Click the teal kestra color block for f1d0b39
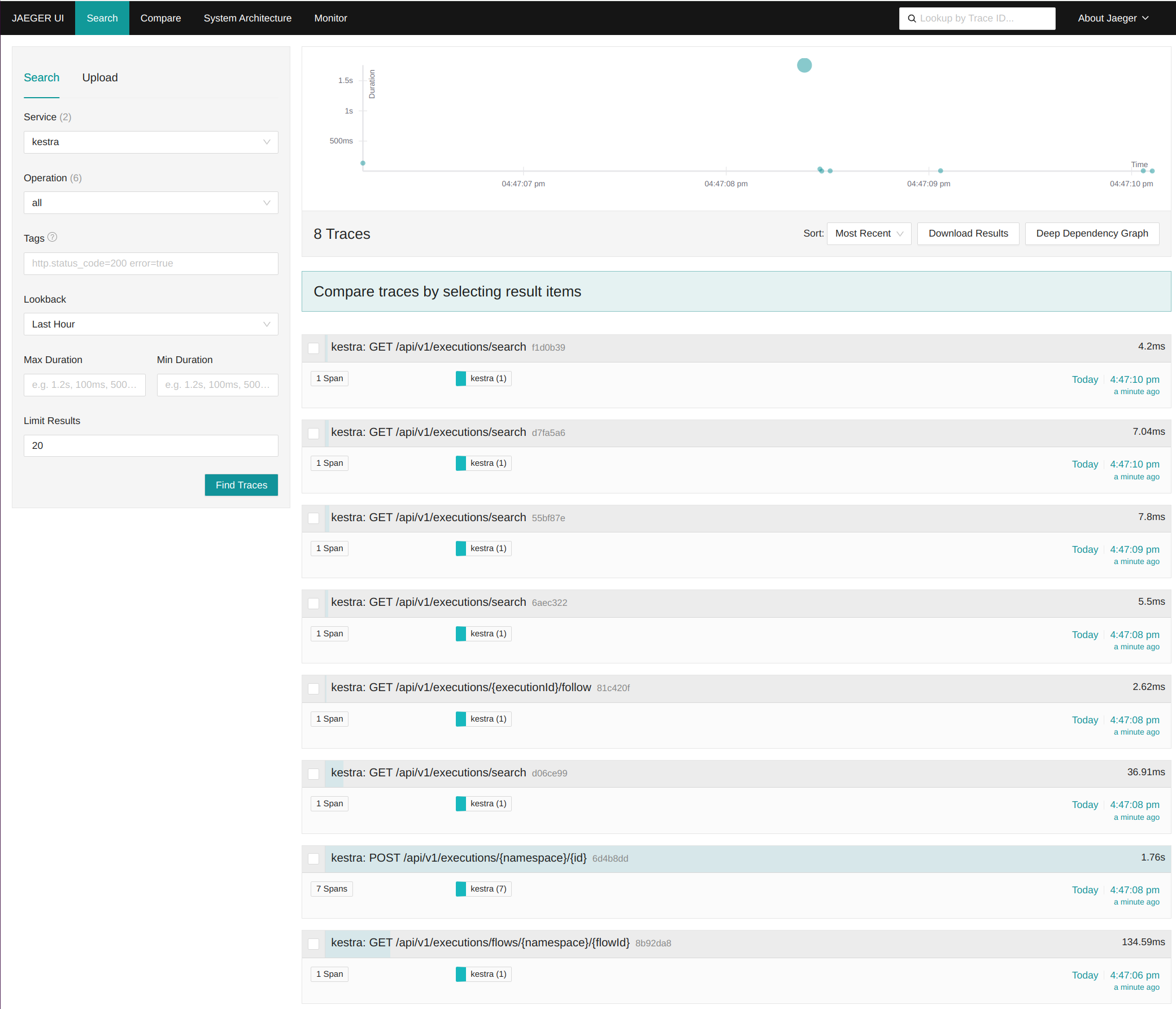This screenshot has width=1176, height=1009. 460,378
